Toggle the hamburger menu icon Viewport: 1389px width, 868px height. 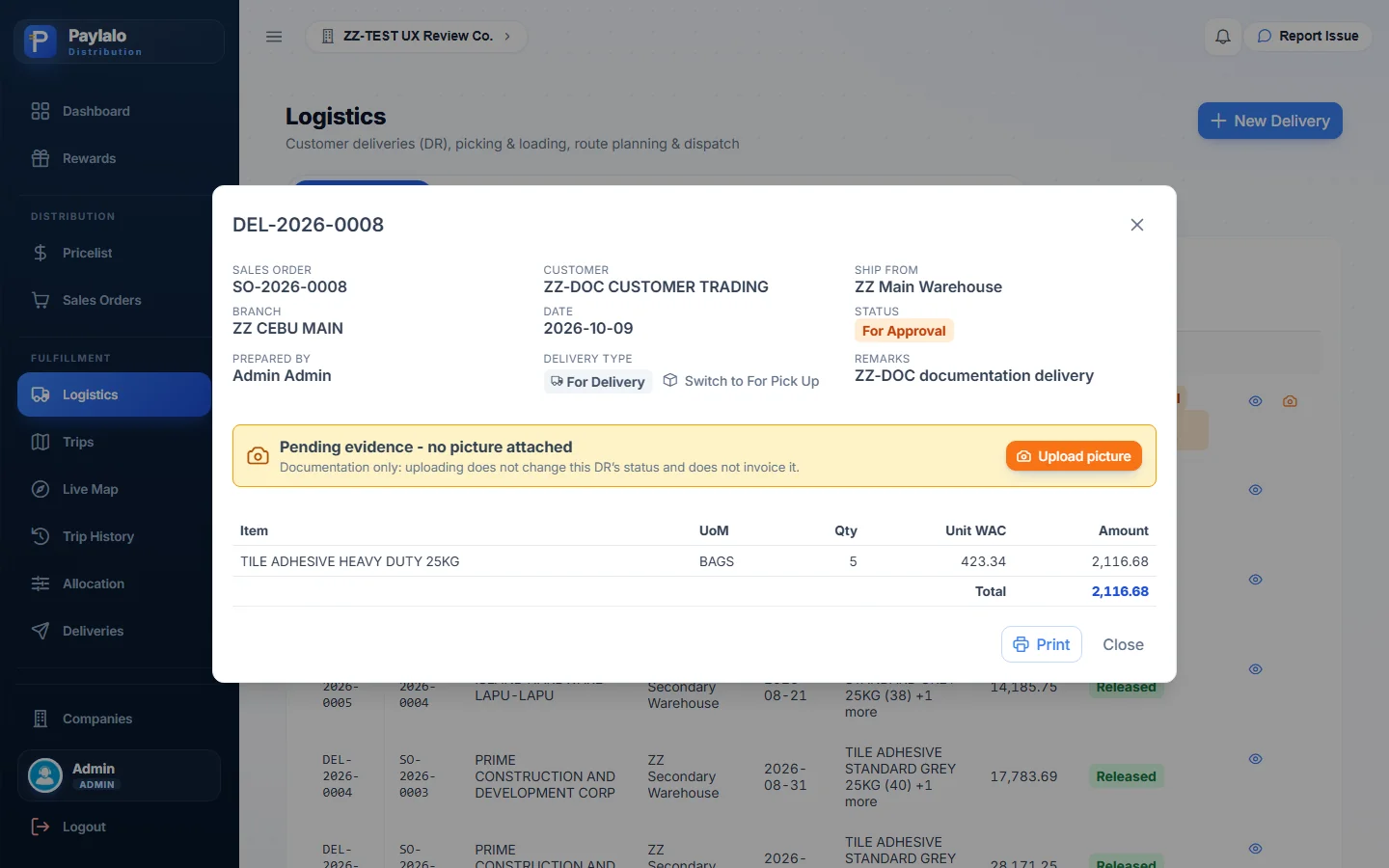pyautogui.click(x=274, y=37)
